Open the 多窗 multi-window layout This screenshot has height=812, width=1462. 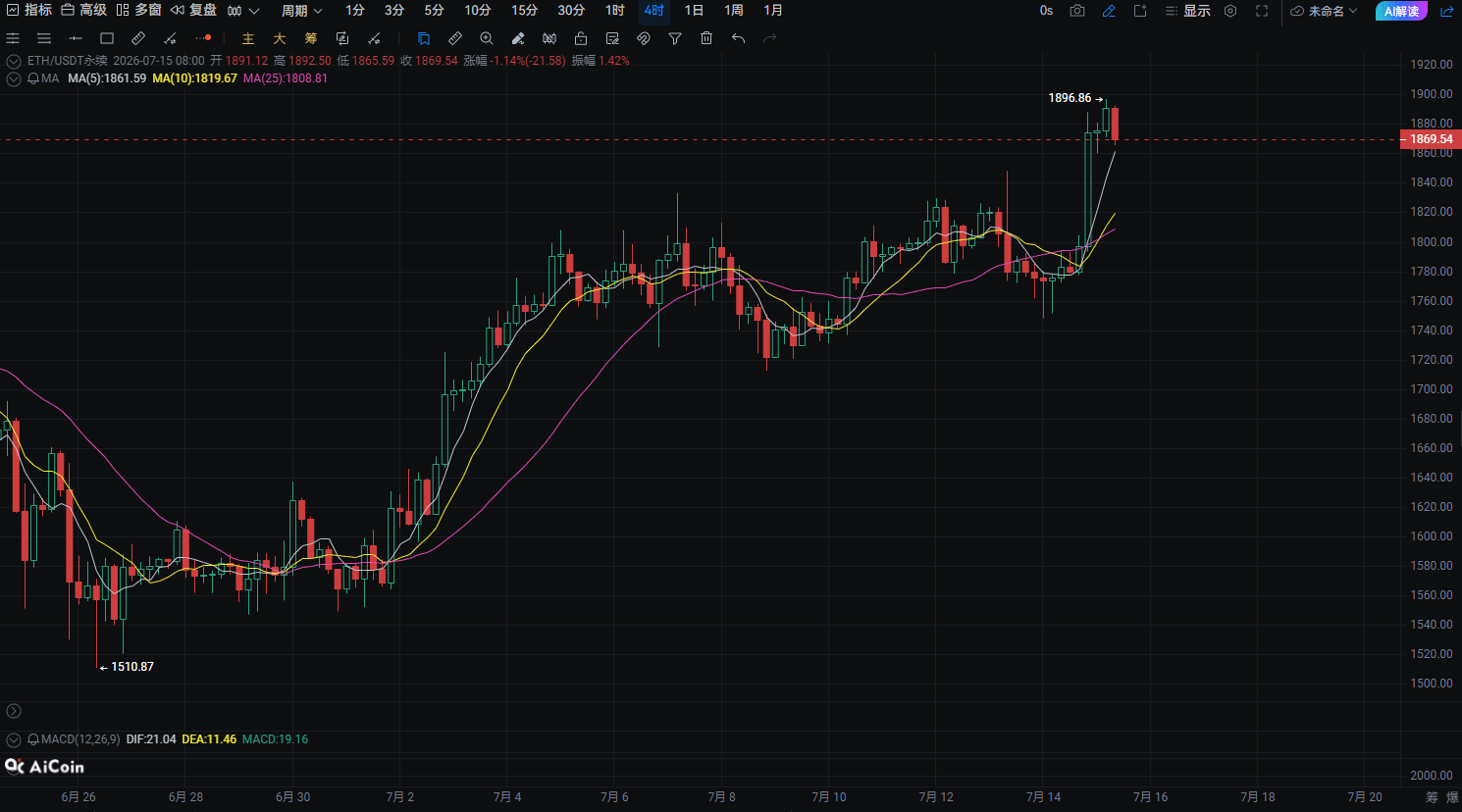(139, 10)
